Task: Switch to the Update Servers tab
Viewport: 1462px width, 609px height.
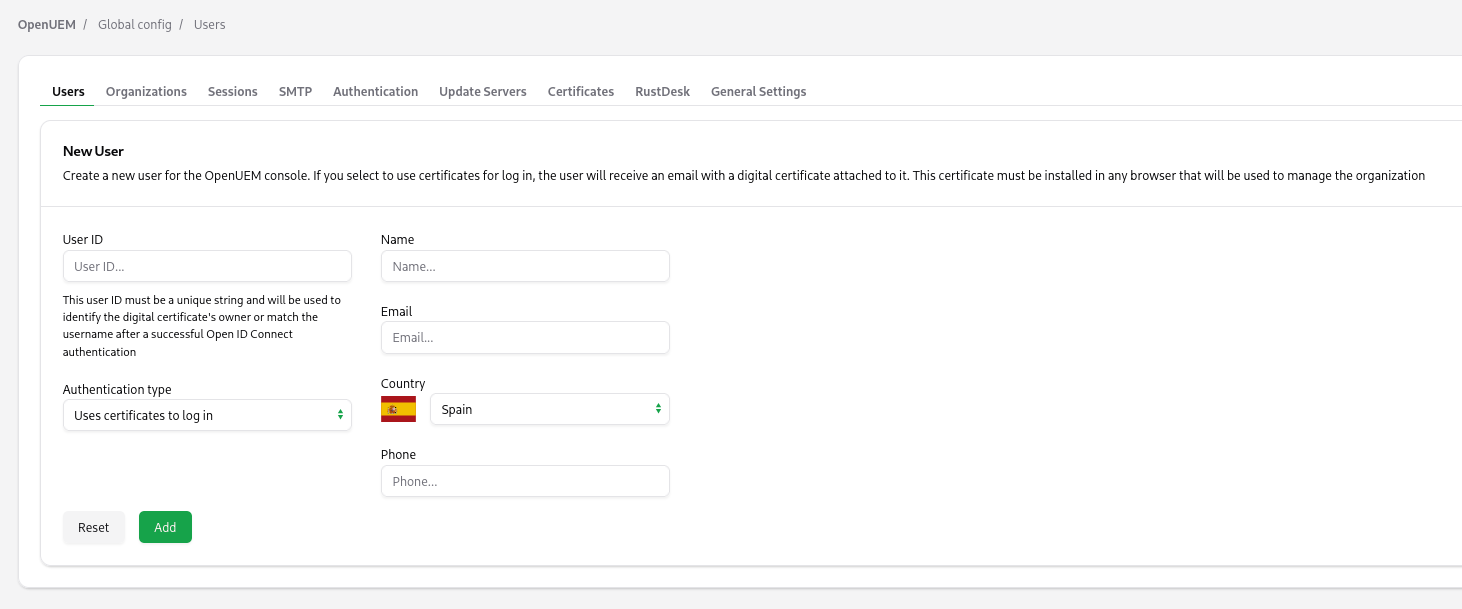Action: click(482, 91)
